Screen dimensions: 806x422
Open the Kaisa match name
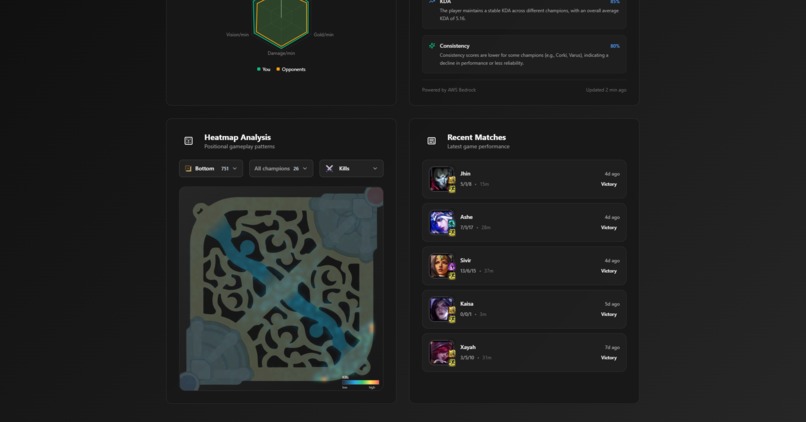(x=467, y=304)
